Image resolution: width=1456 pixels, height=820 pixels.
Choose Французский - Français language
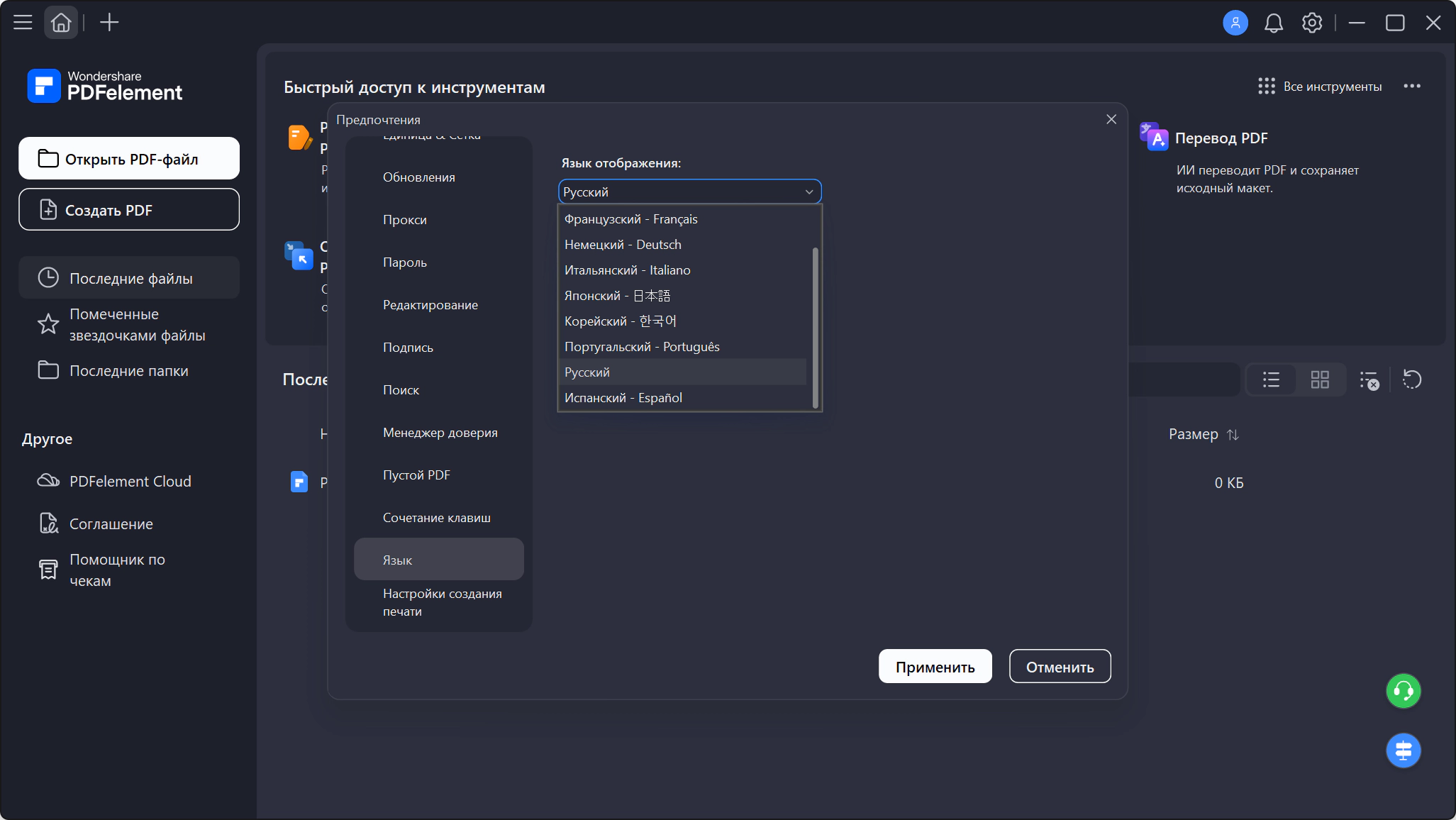point(682,219)
